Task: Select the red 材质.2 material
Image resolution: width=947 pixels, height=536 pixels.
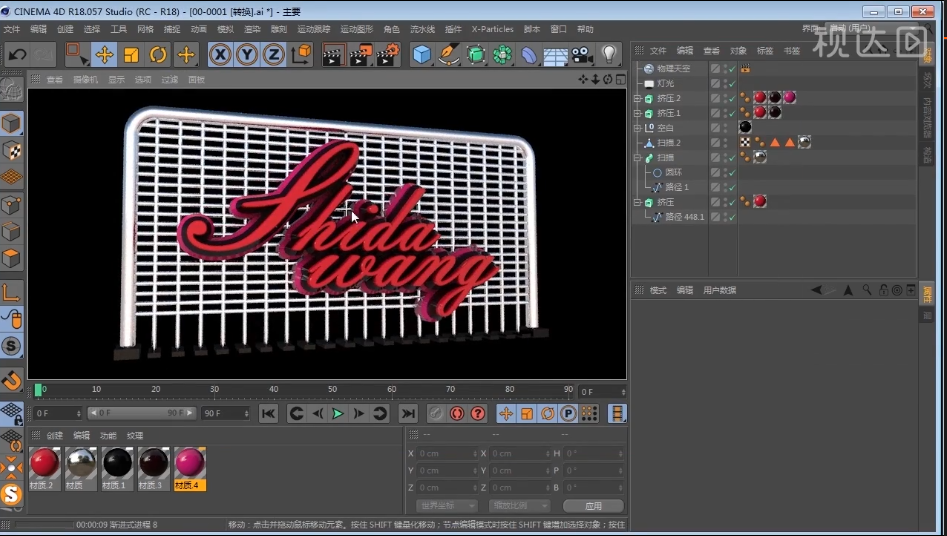Action: pyautogui.click(x=45, y=468)
